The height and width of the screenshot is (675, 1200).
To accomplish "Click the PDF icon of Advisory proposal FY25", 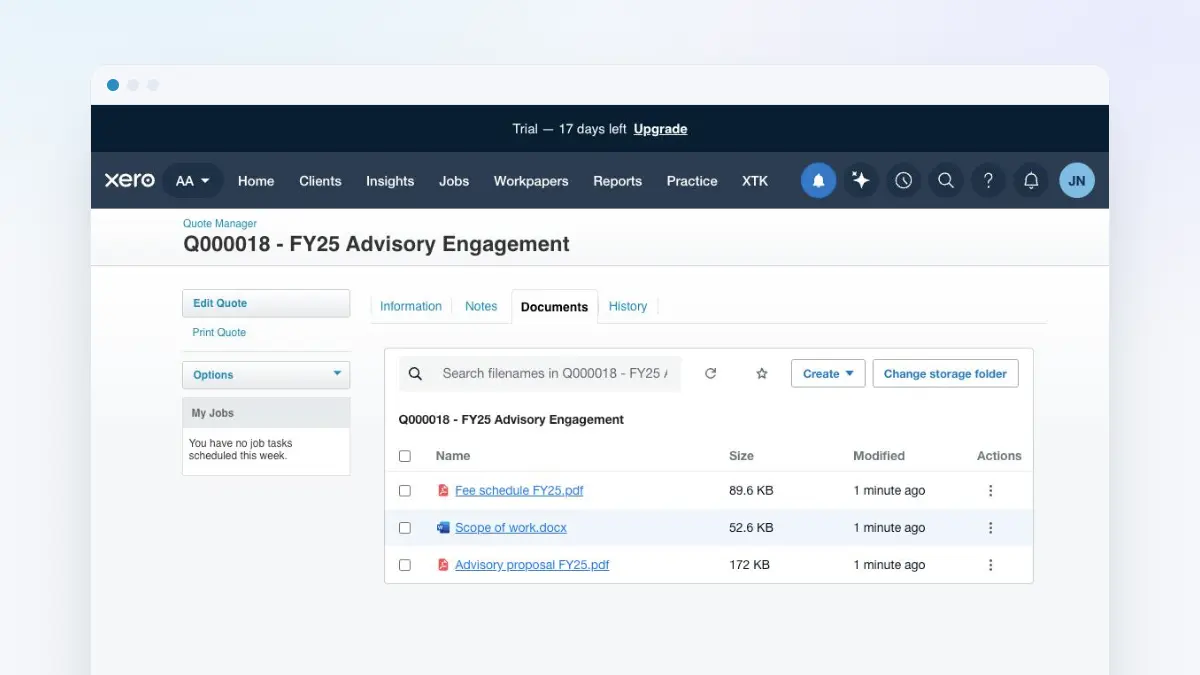I will tap(443, 565).
